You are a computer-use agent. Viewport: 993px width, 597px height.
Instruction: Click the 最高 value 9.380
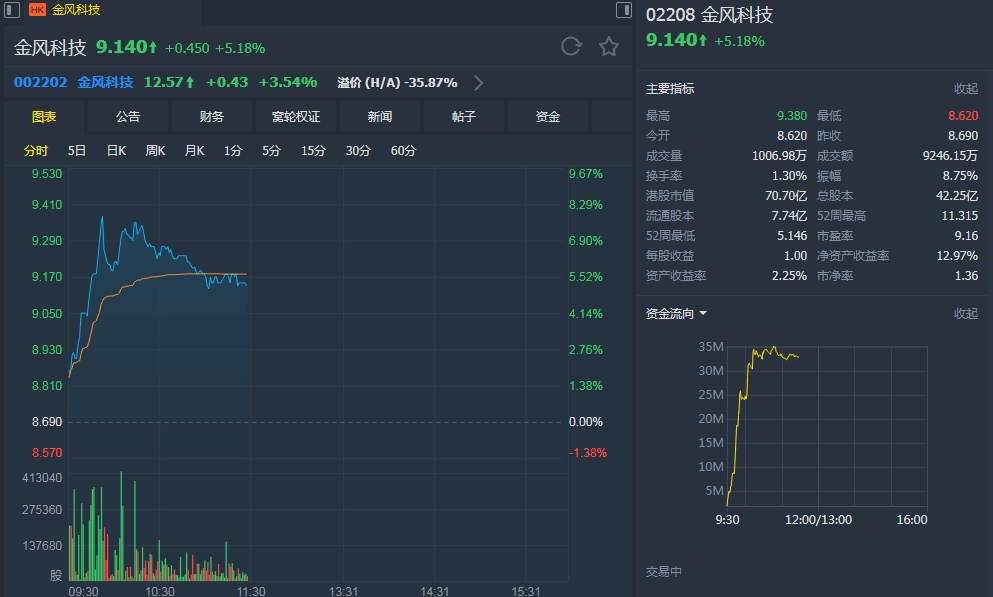tap(792, 116)
